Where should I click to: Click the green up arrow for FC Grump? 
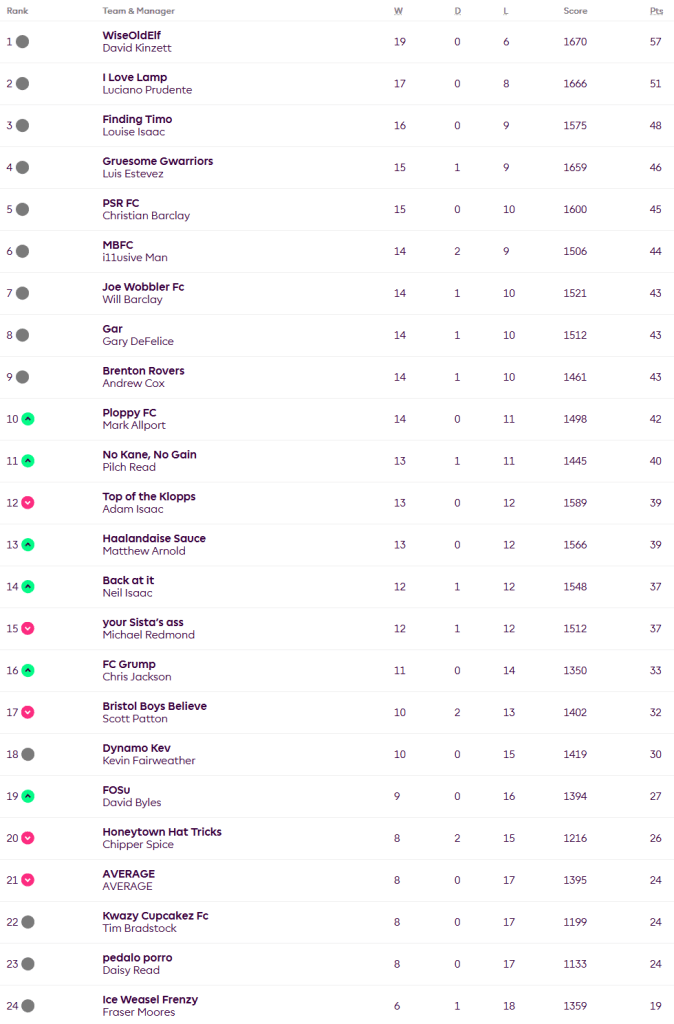[x=28, y=670]
